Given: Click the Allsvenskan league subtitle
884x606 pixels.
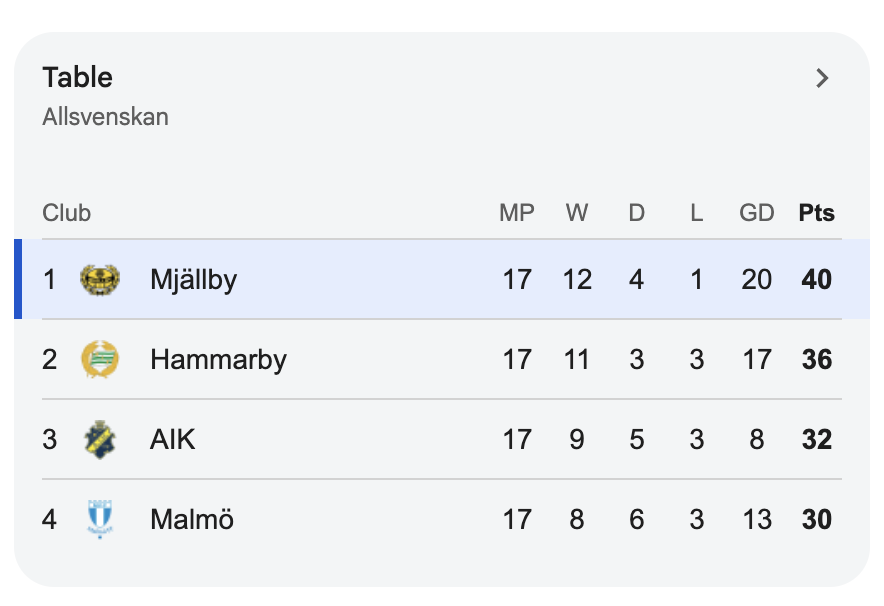Looking at the screenshot, I should (x=105, y=117).
